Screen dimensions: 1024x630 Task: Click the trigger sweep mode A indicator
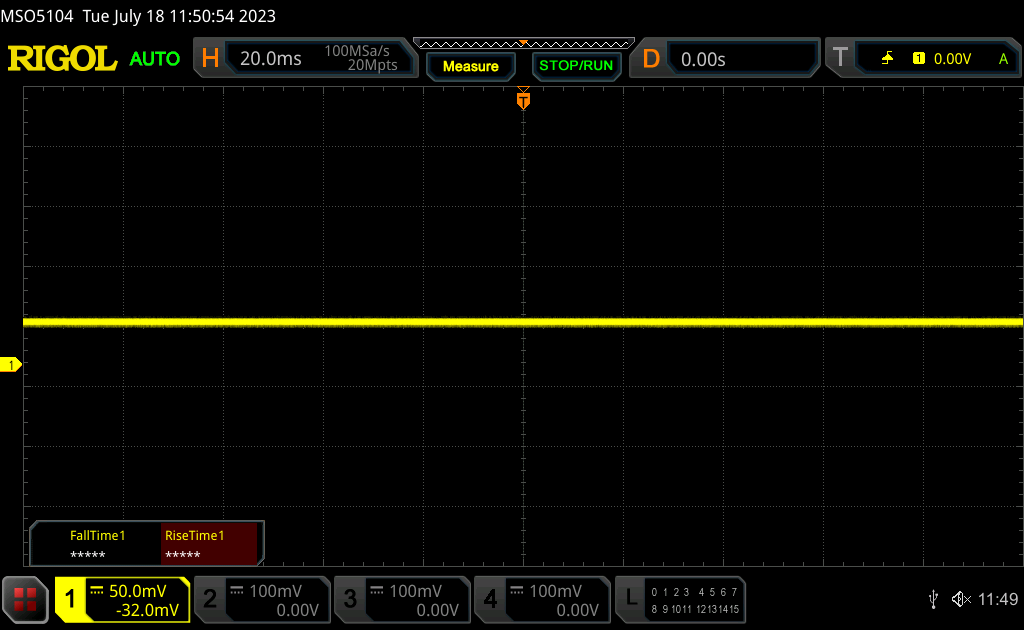[1003, 59]
